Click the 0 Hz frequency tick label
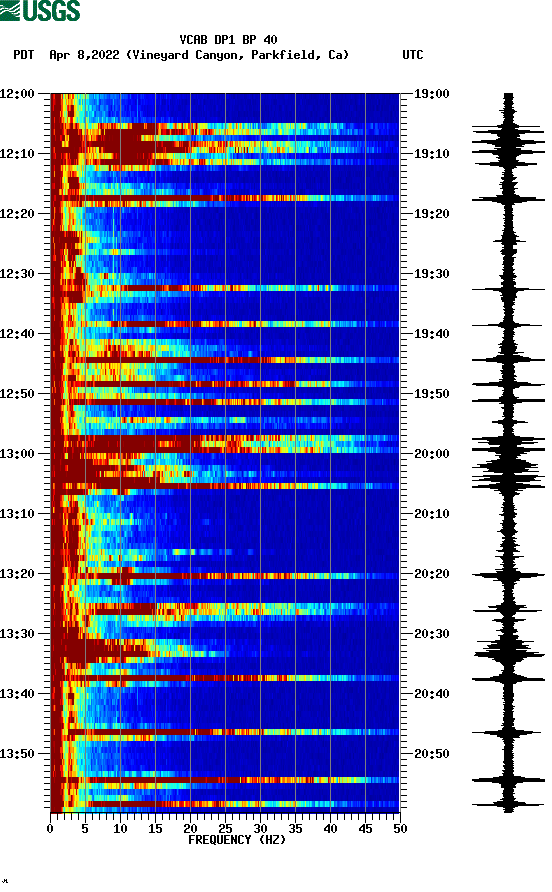The height and width of the screenshot is (892, 552). (50, 829)
